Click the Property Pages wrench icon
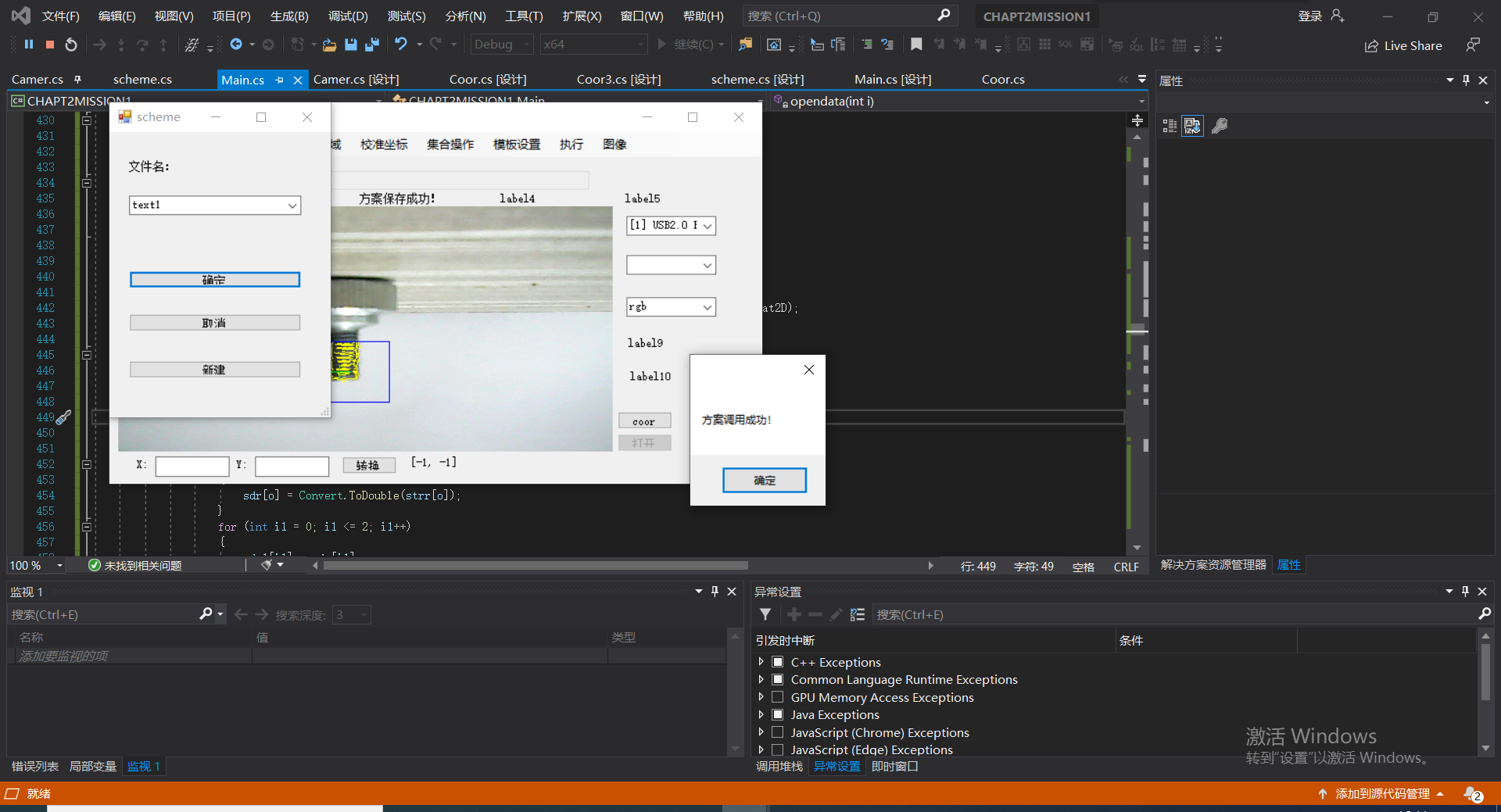This screenshot has height=812, width=1501. tap(1219, 126)
